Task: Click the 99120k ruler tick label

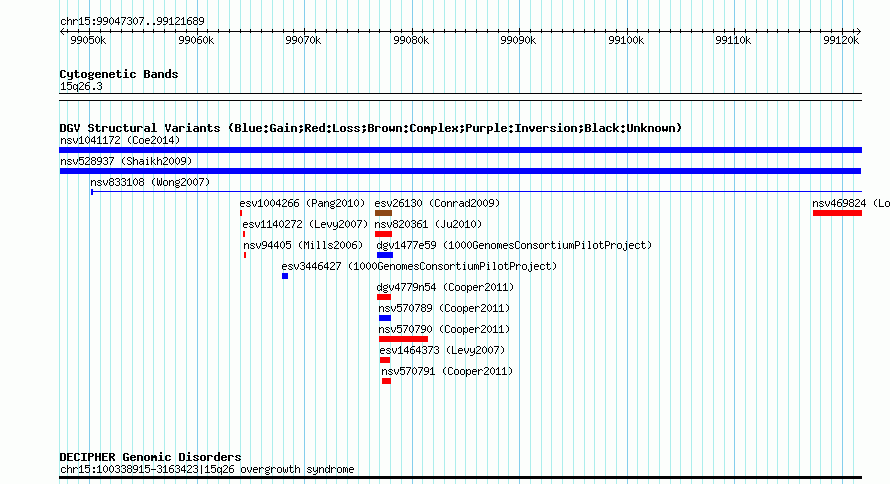Action: (841, 40)
